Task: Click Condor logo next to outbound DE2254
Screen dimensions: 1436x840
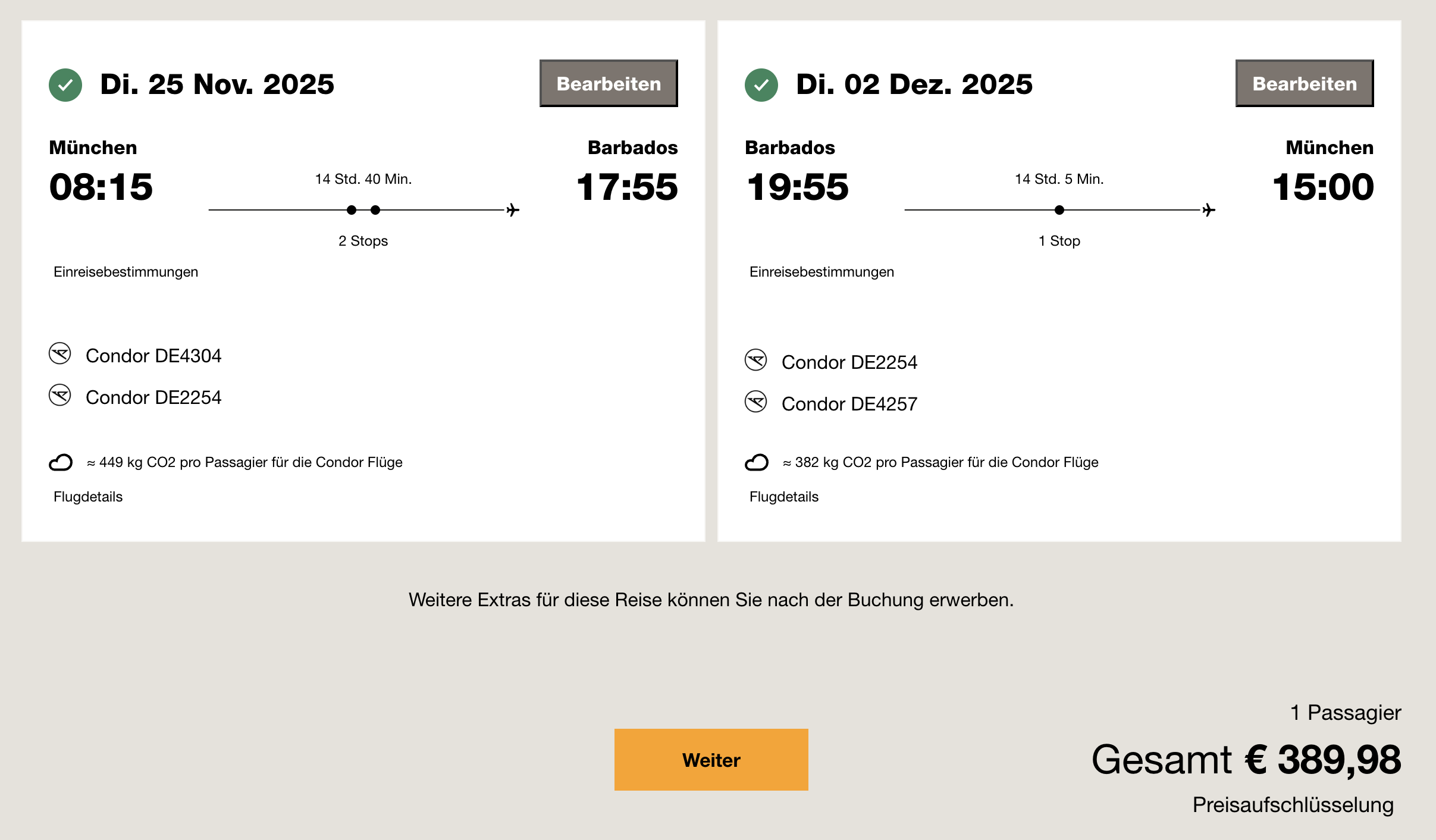Action: pos(60,396)
